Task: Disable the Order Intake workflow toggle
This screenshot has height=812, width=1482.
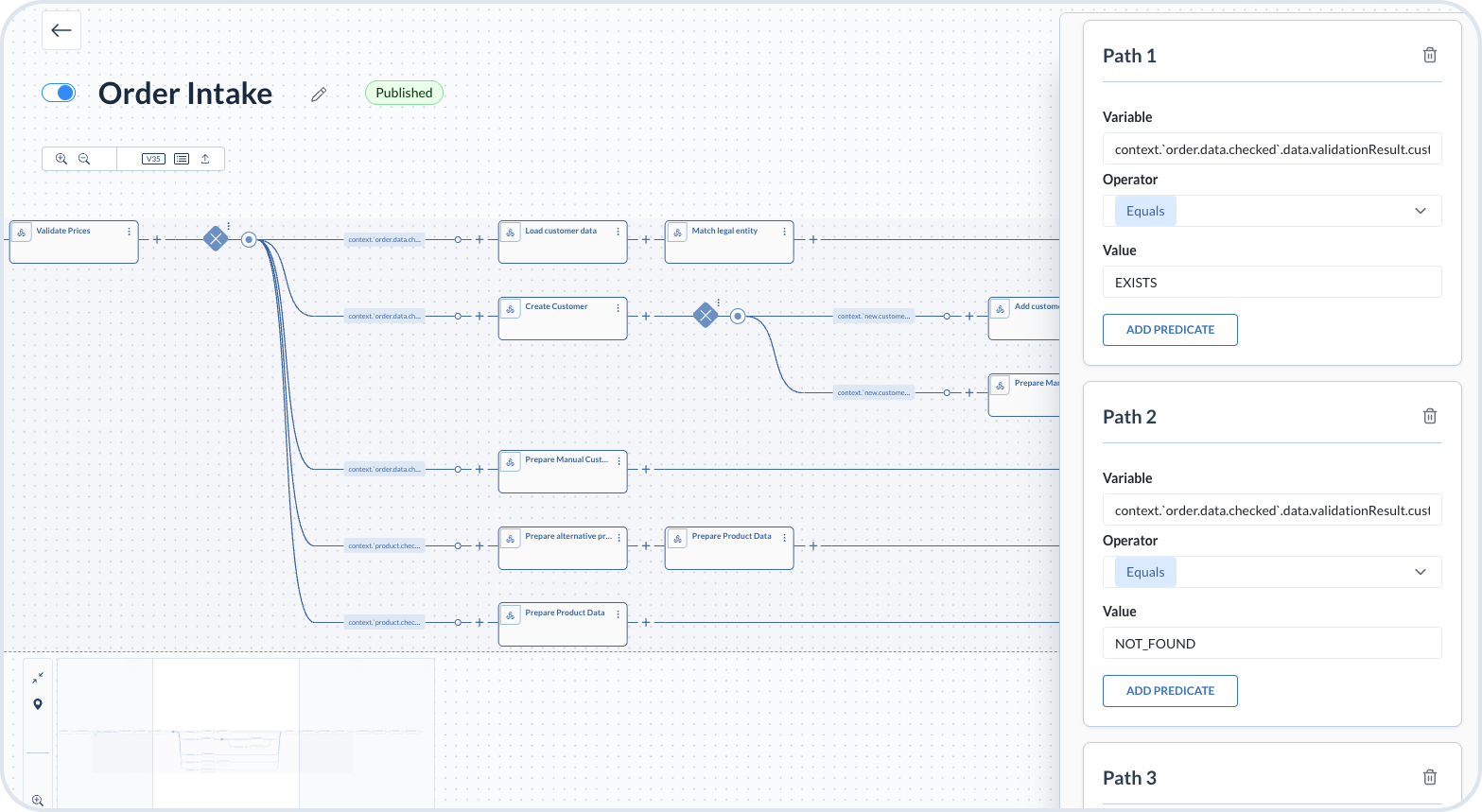Action: point(59,93)
